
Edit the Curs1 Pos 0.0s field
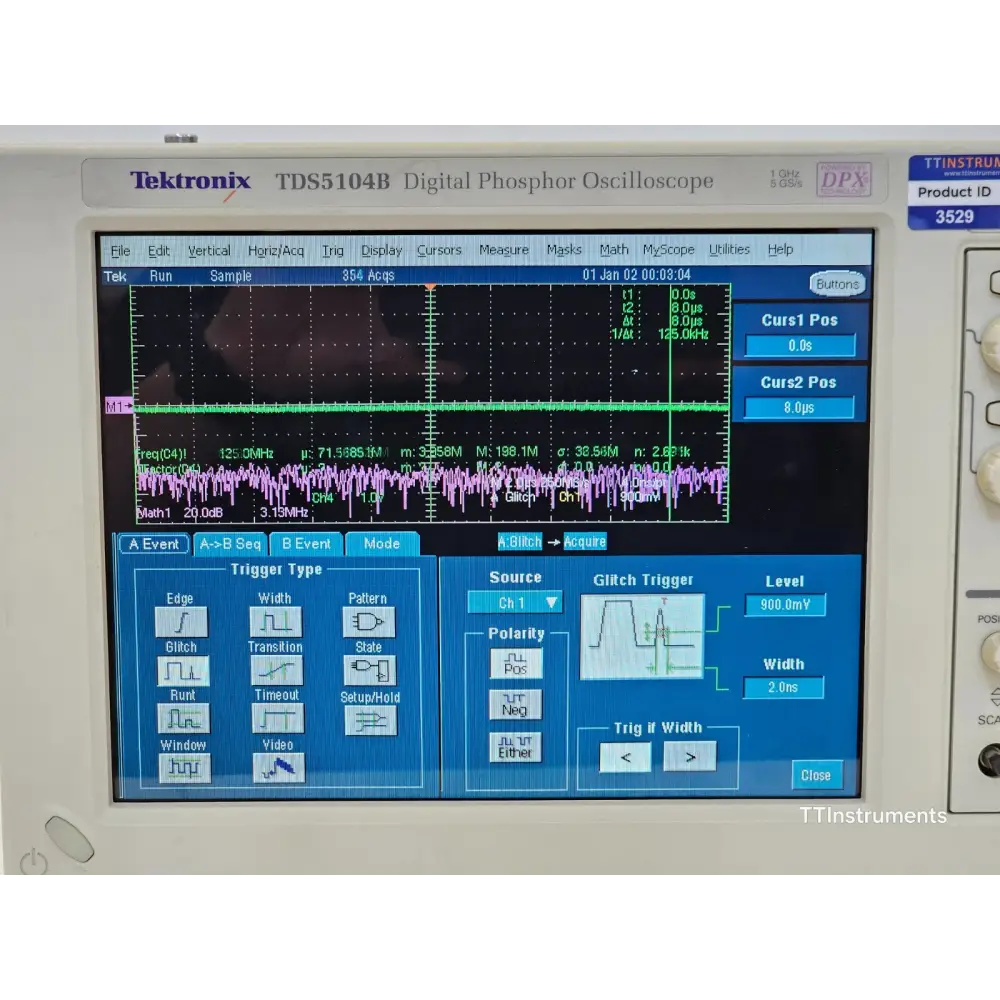tap(800, 346)
